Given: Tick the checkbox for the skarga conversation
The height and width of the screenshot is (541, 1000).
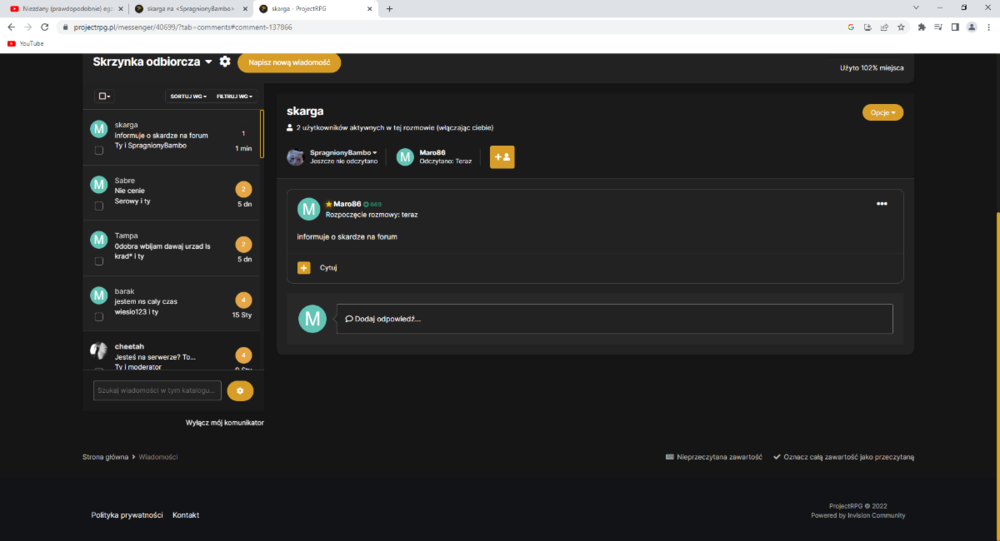Looking at the screenshot, I should click(99, 151).
